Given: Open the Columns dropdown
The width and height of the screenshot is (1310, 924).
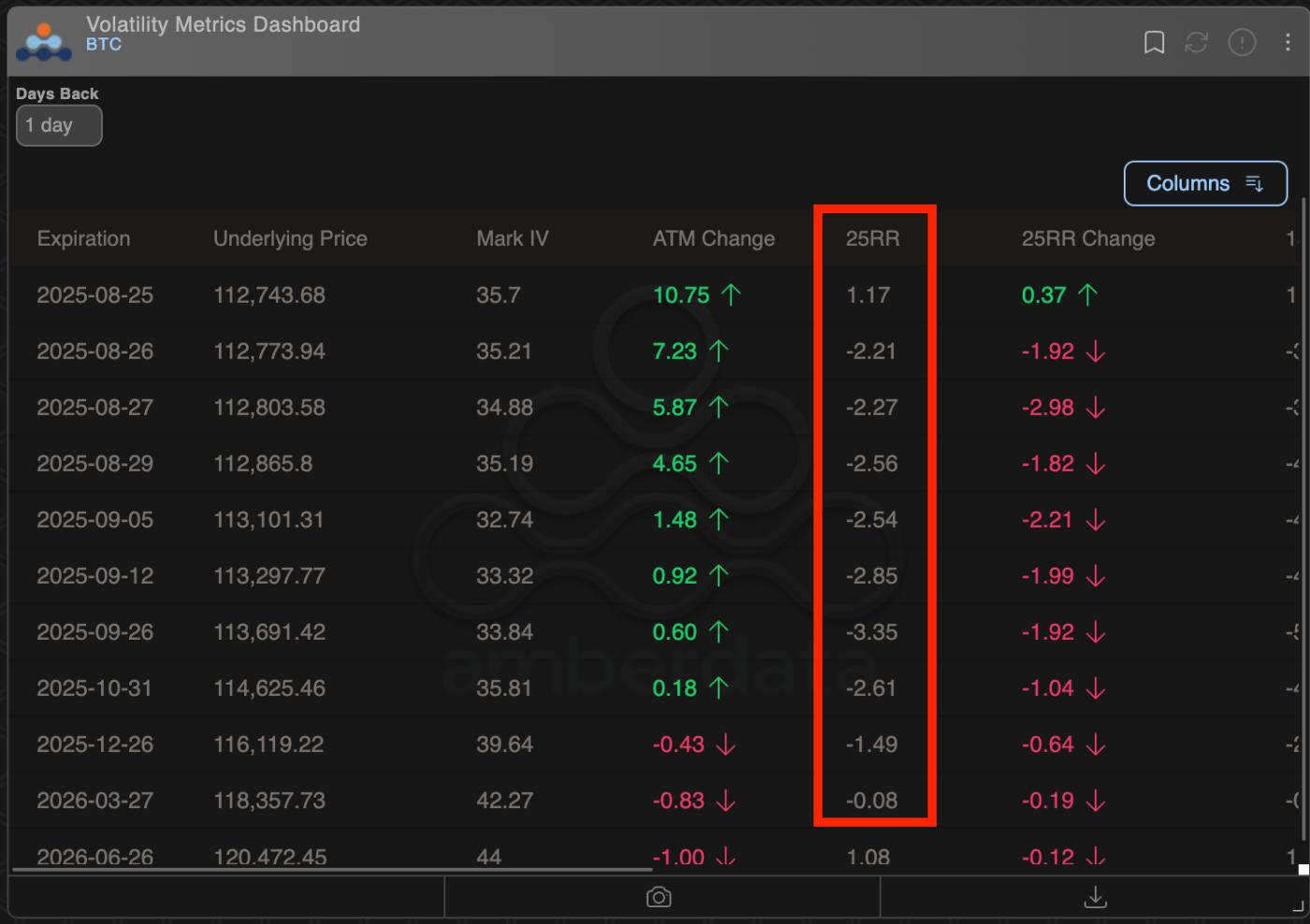Looking at the screenshot, I should 1205,183.
